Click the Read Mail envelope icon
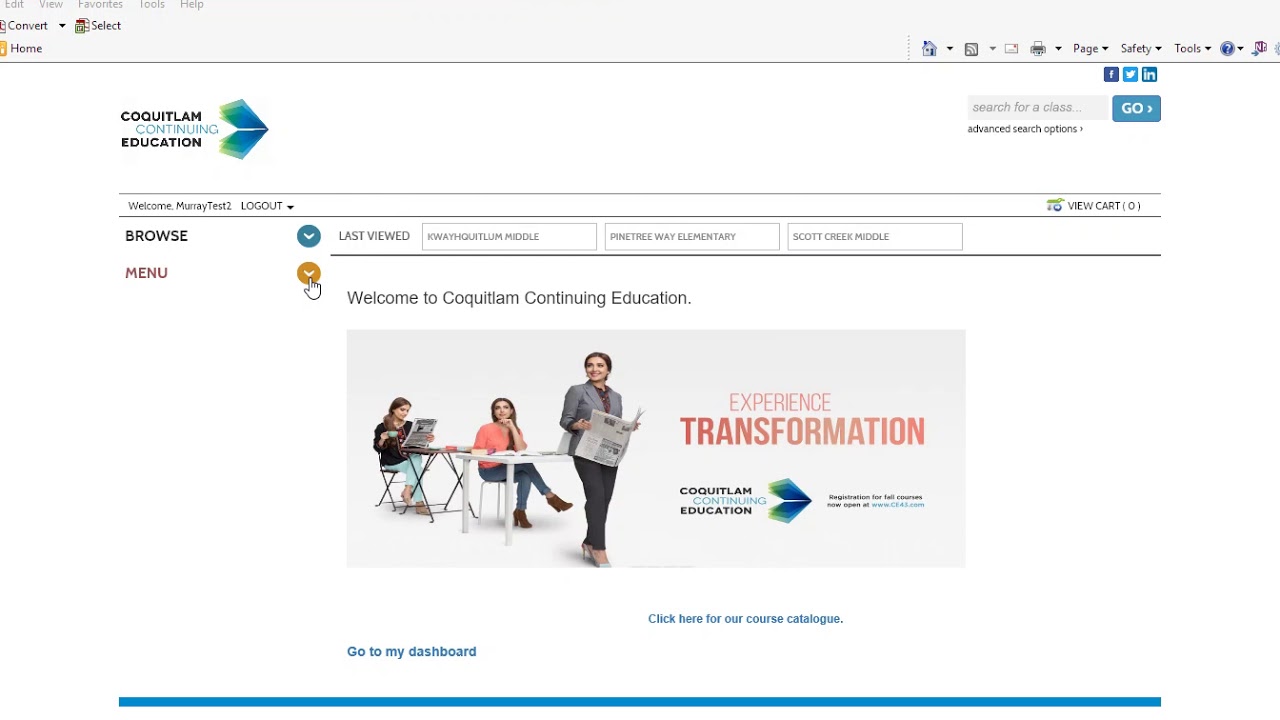 [x=1011, y=48]
